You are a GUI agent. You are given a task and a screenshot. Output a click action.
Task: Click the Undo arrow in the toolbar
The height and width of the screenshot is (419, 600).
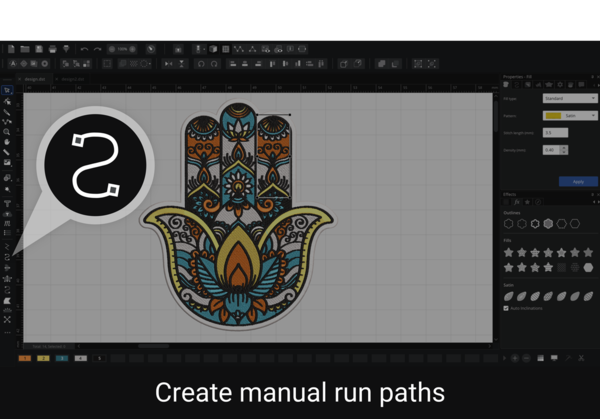click(x=83, y=49)
